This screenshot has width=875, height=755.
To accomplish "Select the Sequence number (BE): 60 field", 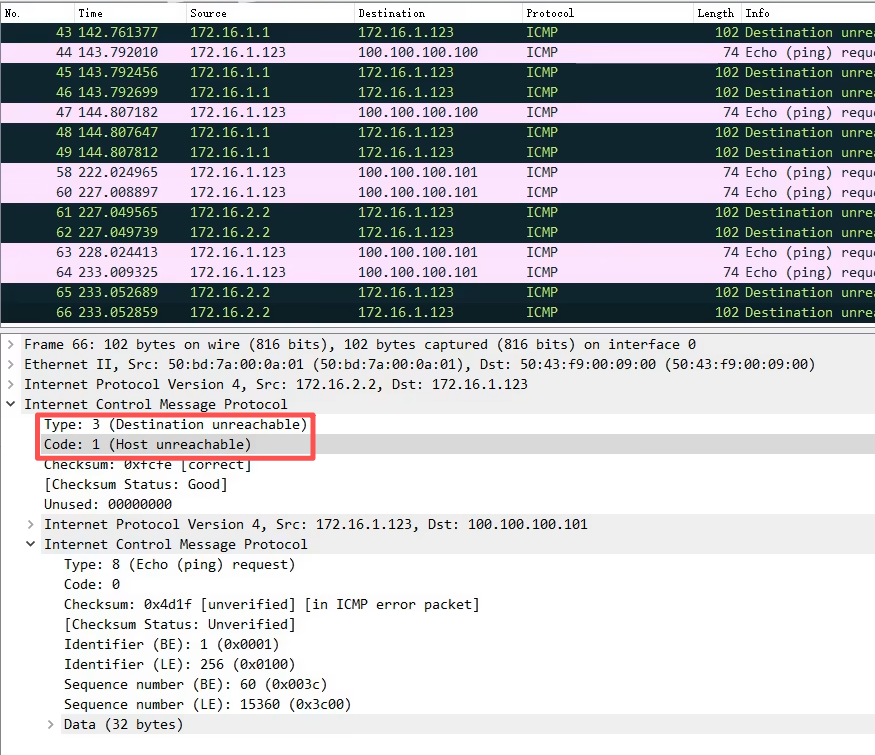I will (x=195, y=684).
